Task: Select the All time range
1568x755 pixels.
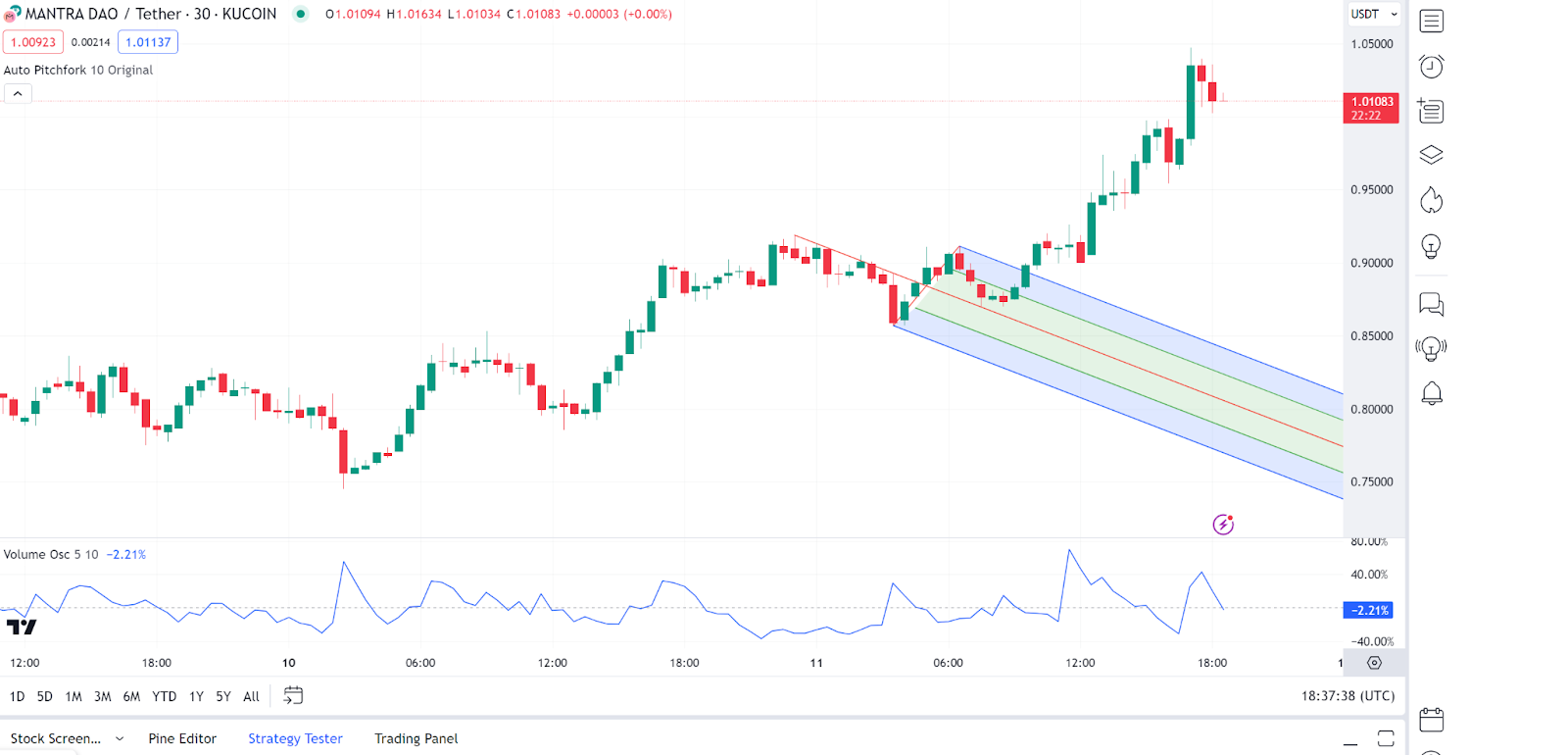Action: coord(251,696)
